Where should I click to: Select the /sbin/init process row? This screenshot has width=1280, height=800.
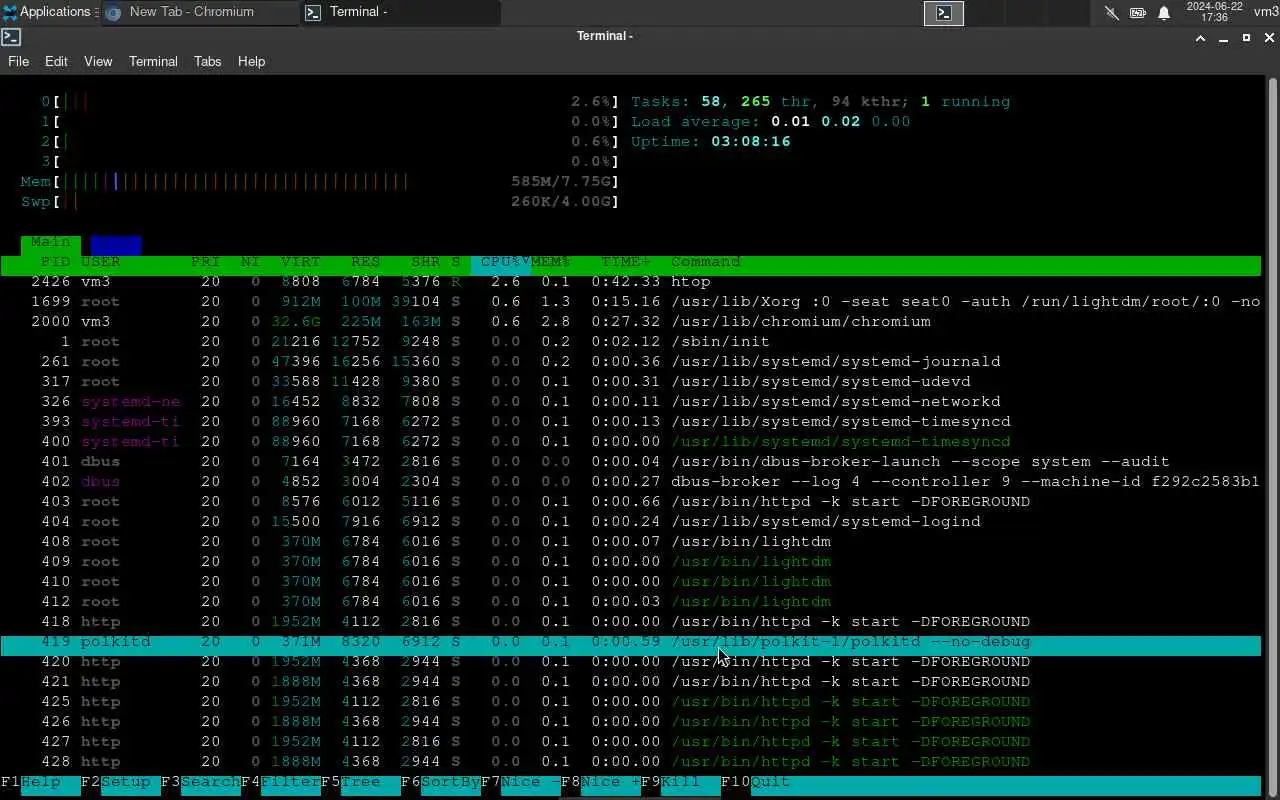630,342
